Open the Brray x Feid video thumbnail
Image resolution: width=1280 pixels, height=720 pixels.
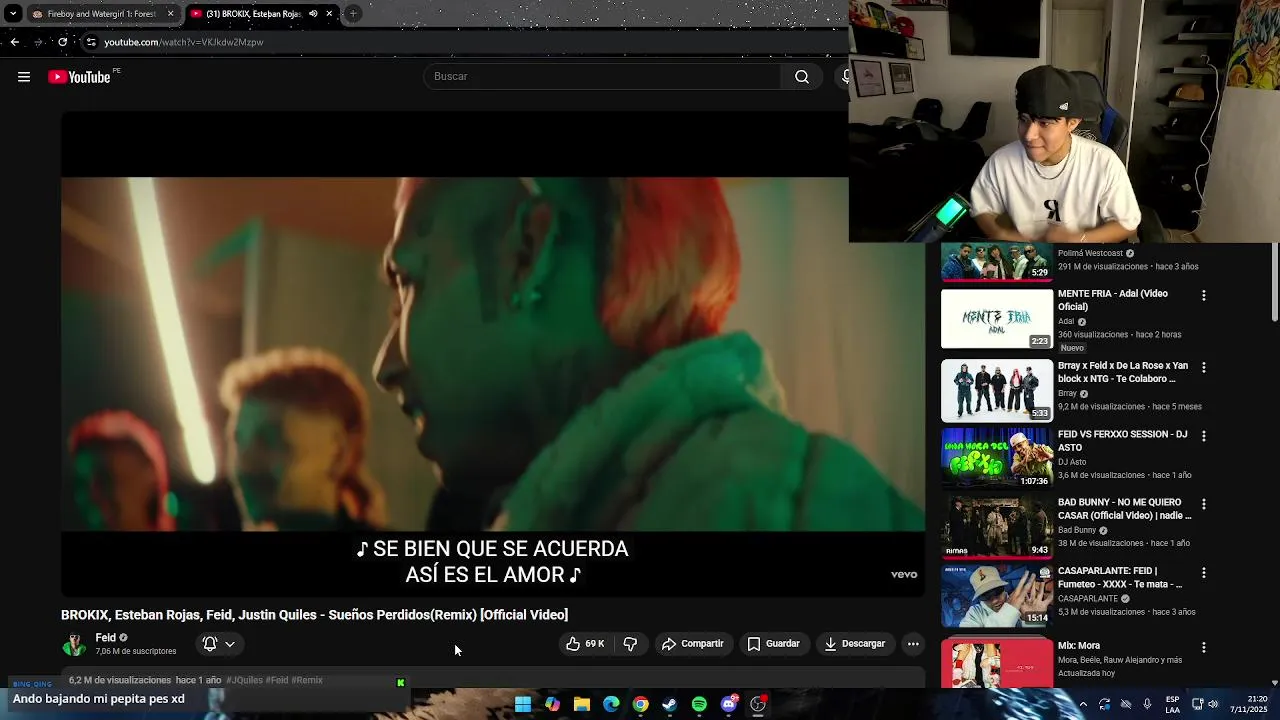[x=997, y=390]
